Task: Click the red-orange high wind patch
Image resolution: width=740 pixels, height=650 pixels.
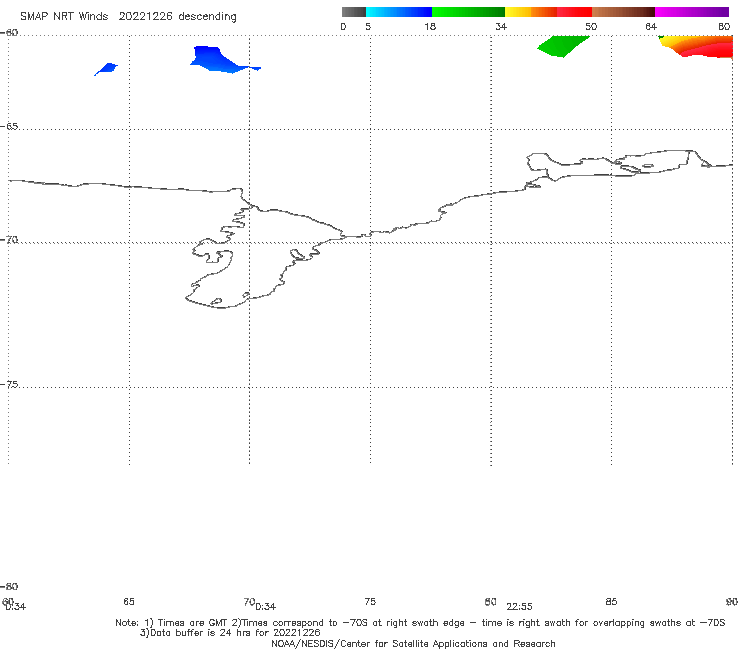Action: pos(697,47)
